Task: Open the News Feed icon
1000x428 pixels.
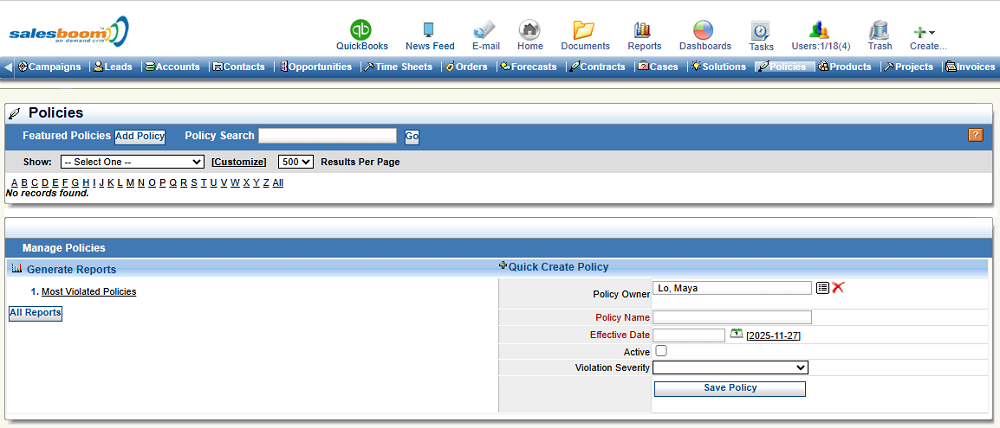Action: pyautogui.click(x=429, y=29)
